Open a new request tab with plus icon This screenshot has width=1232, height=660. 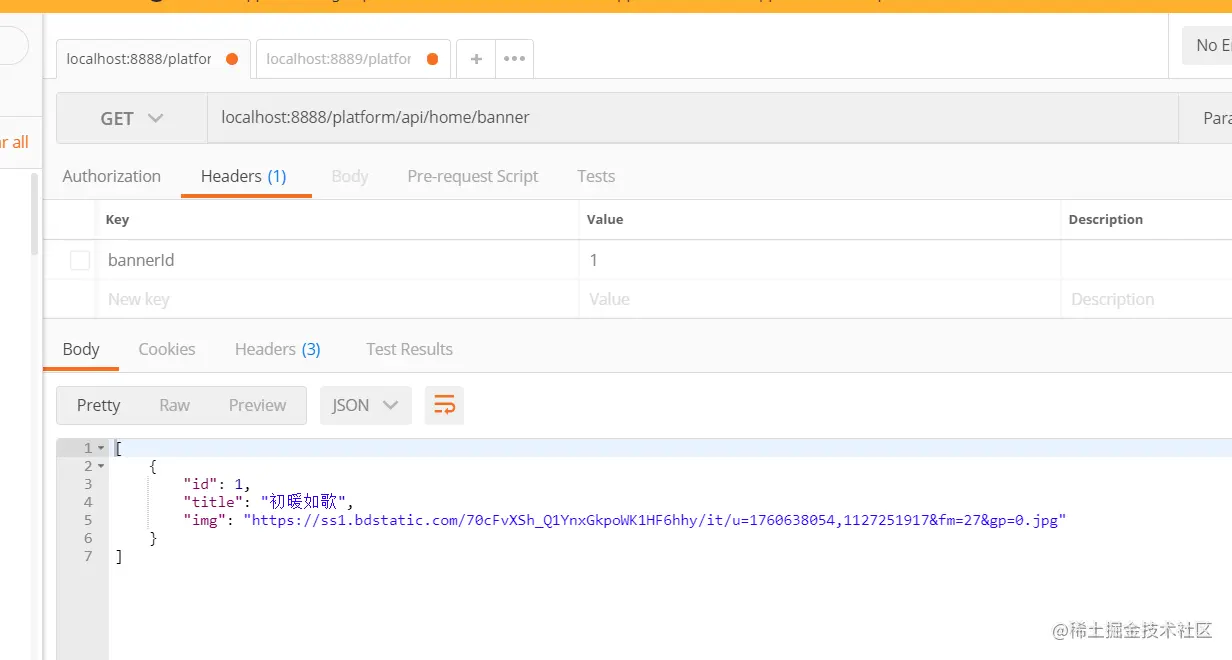(476, 59)
